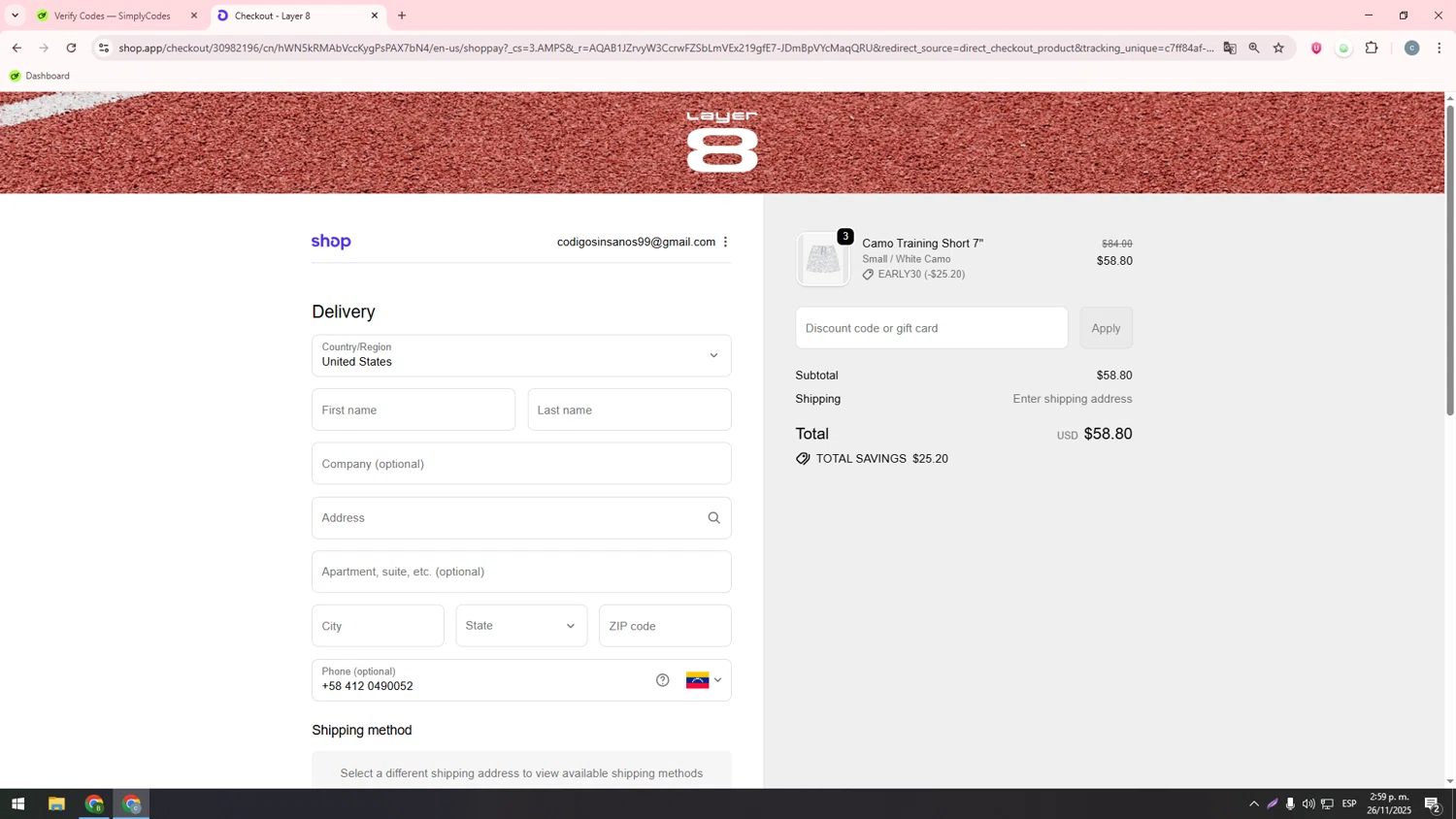Screen dimensions: 1456x819
Task: View site information icon in address bar
Action: tap(104, 48)
